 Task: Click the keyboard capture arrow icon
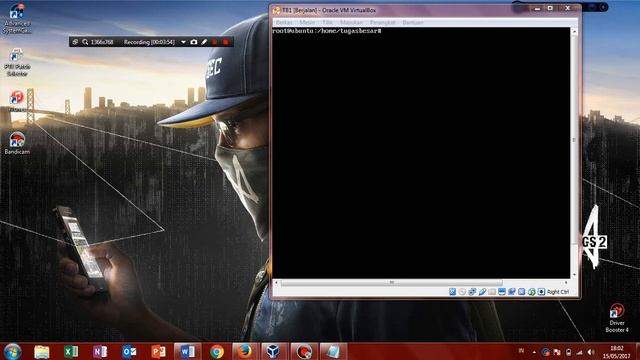pos(541,292)
